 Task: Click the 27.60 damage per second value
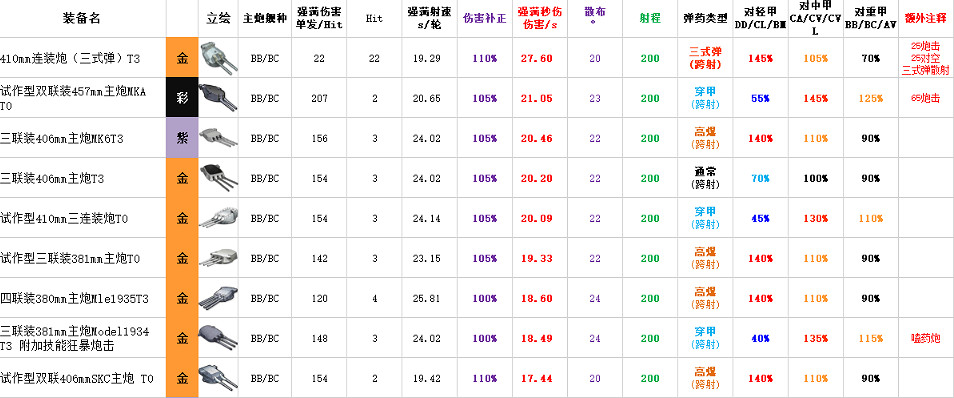(537, 58)
